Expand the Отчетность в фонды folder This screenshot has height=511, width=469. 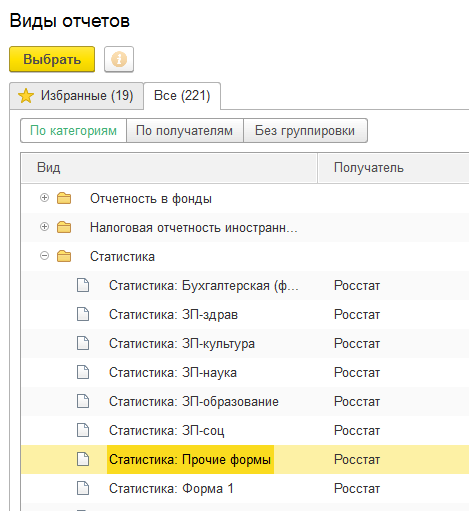tap(44, 198)
